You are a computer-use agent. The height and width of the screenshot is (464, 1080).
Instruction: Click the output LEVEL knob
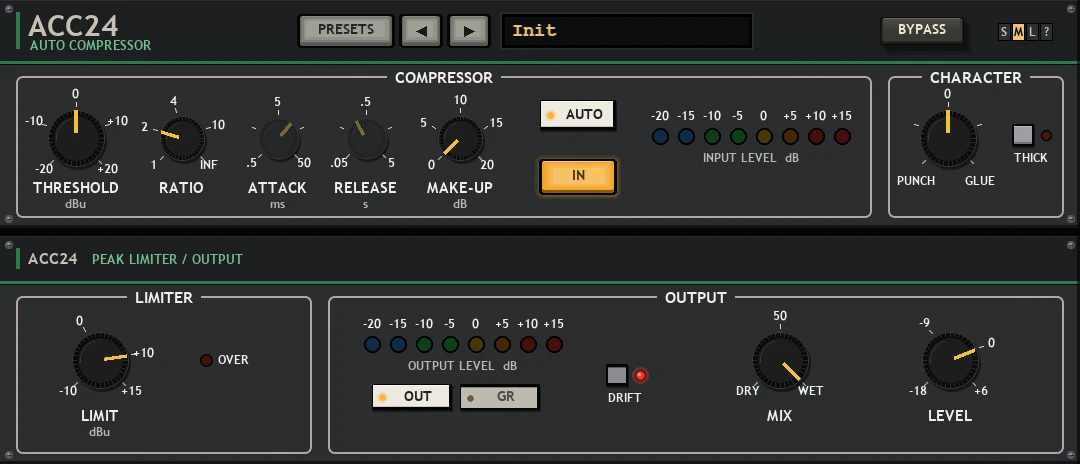951,361
